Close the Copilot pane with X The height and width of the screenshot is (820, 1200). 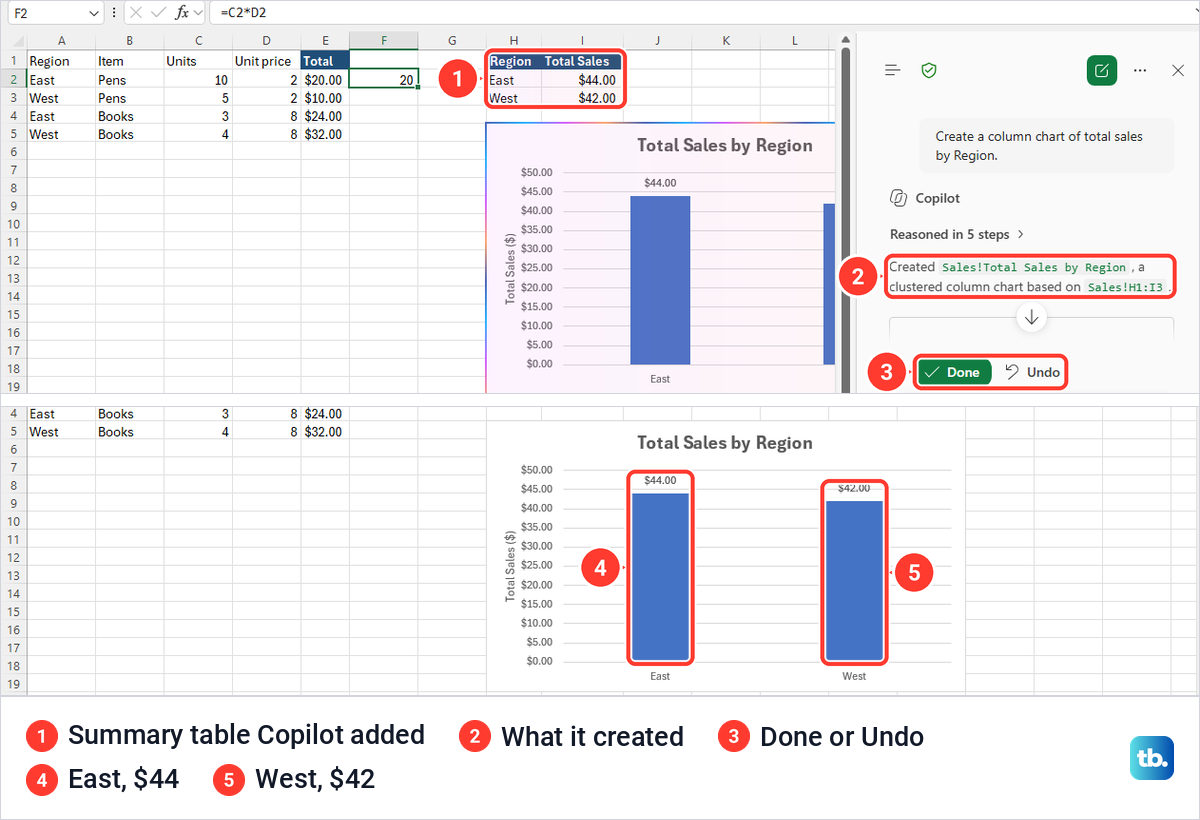point(1177,70)
